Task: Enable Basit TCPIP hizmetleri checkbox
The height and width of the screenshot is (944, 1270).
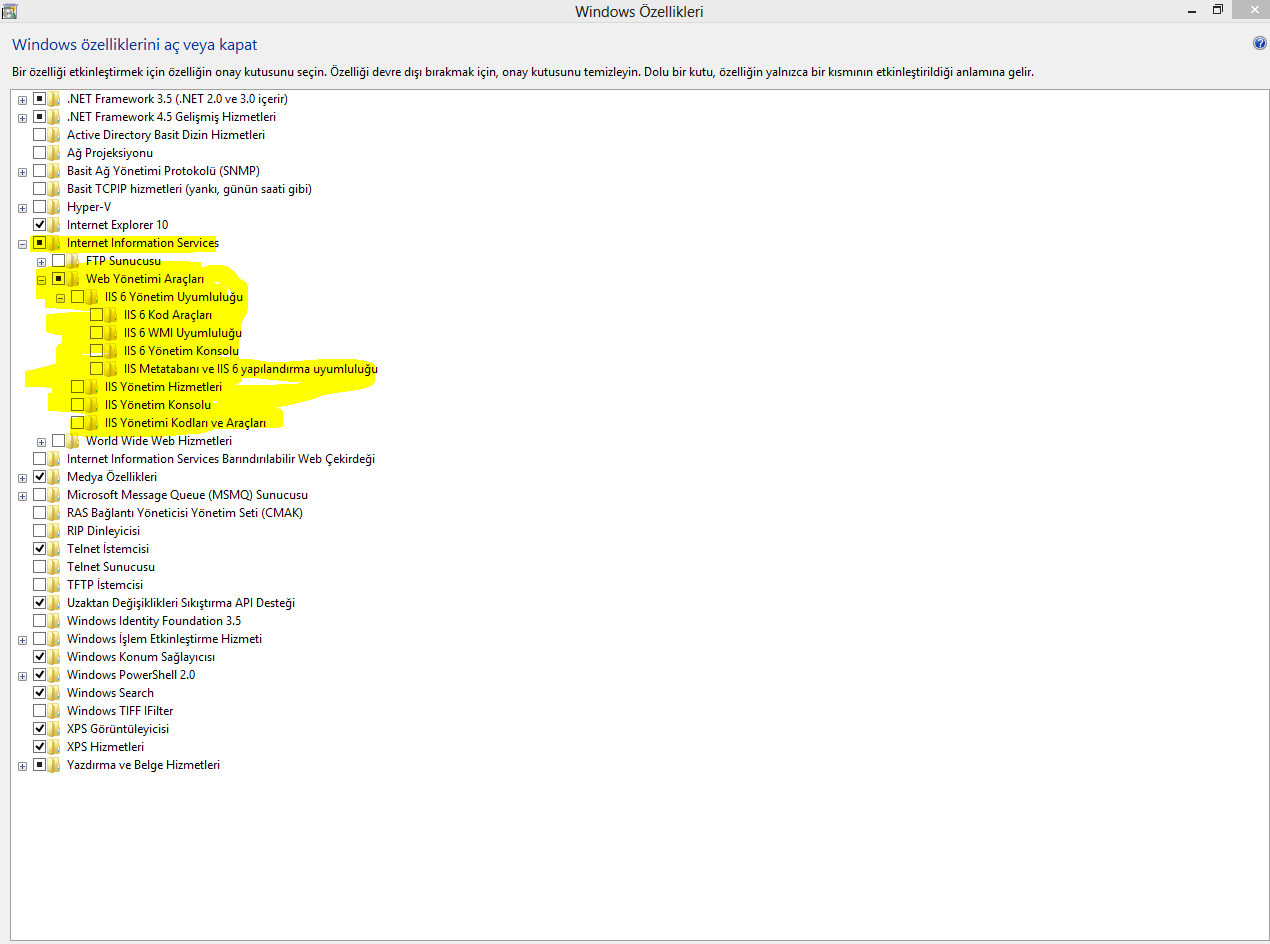Action: [x=40, y=189]
